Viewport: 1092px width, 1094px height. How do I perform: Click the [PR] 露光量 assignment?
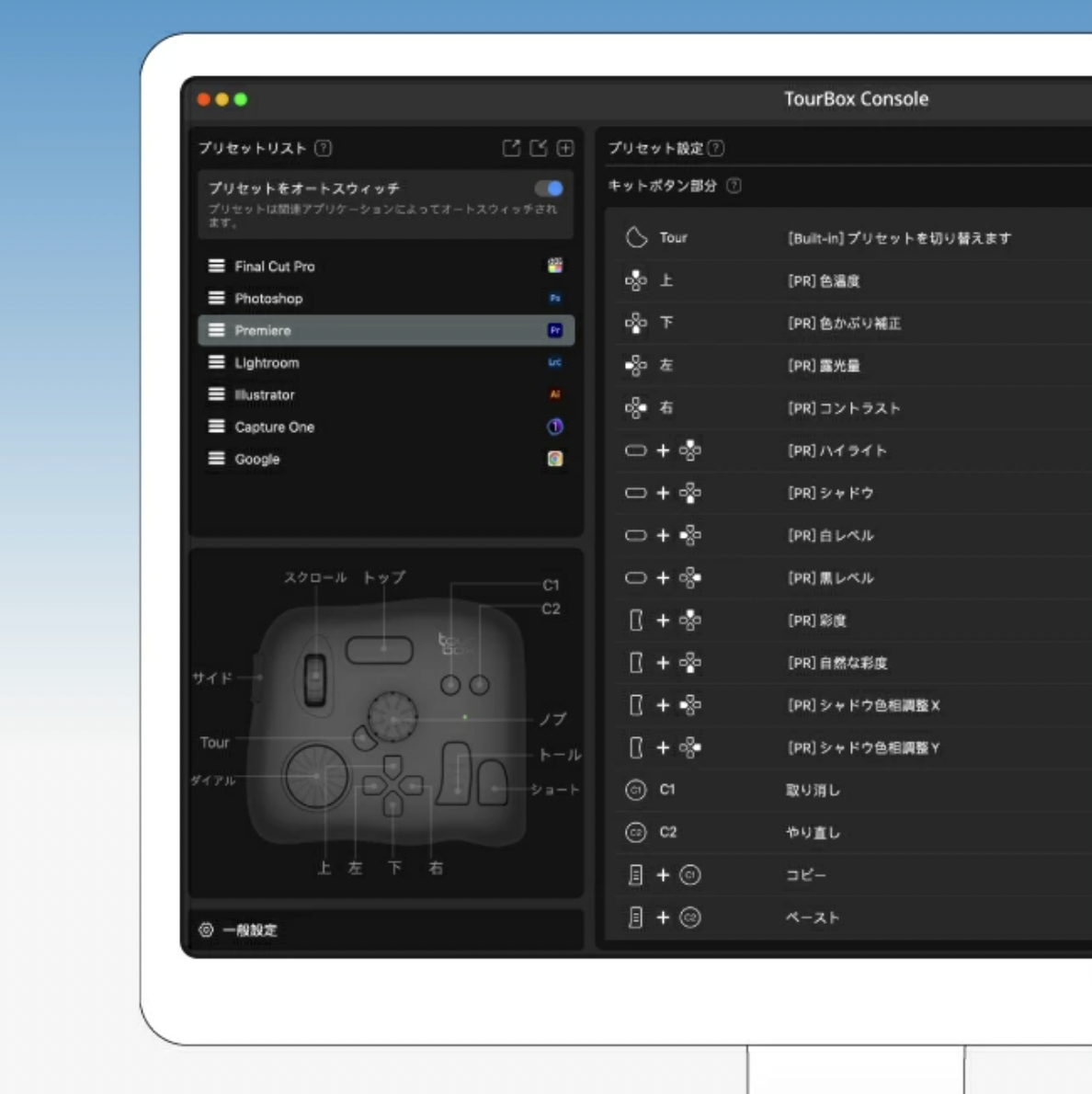824,365
